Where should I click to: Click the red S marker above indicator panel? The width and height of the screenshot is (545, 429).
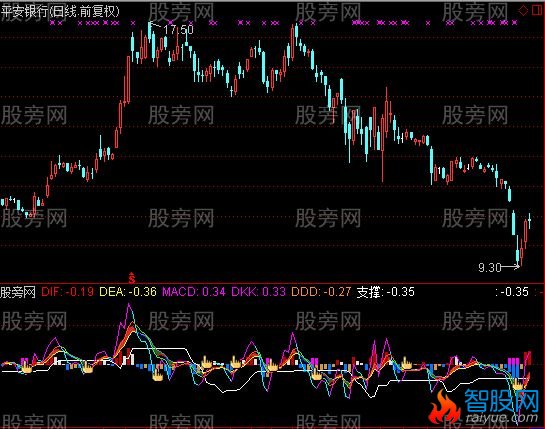coord(131,277)
